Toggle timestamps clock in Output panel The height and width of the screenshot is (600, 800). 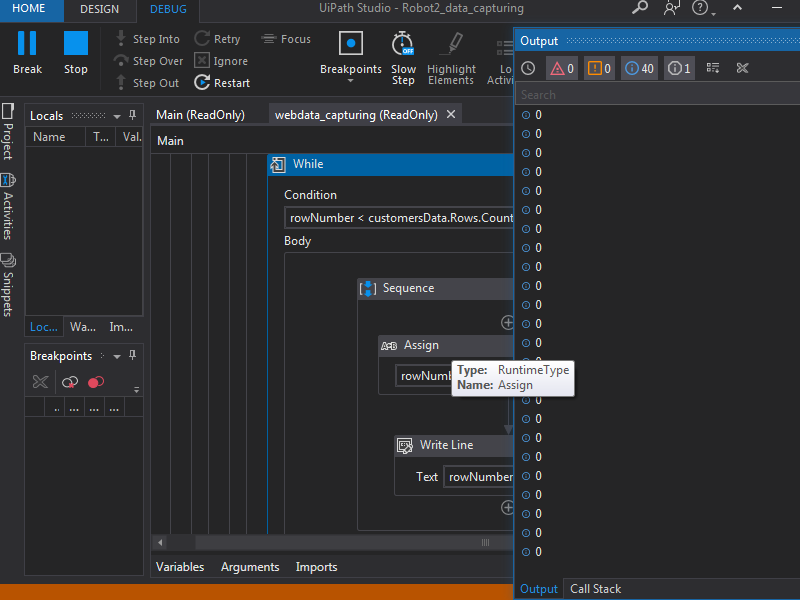[x=529, y=68]
